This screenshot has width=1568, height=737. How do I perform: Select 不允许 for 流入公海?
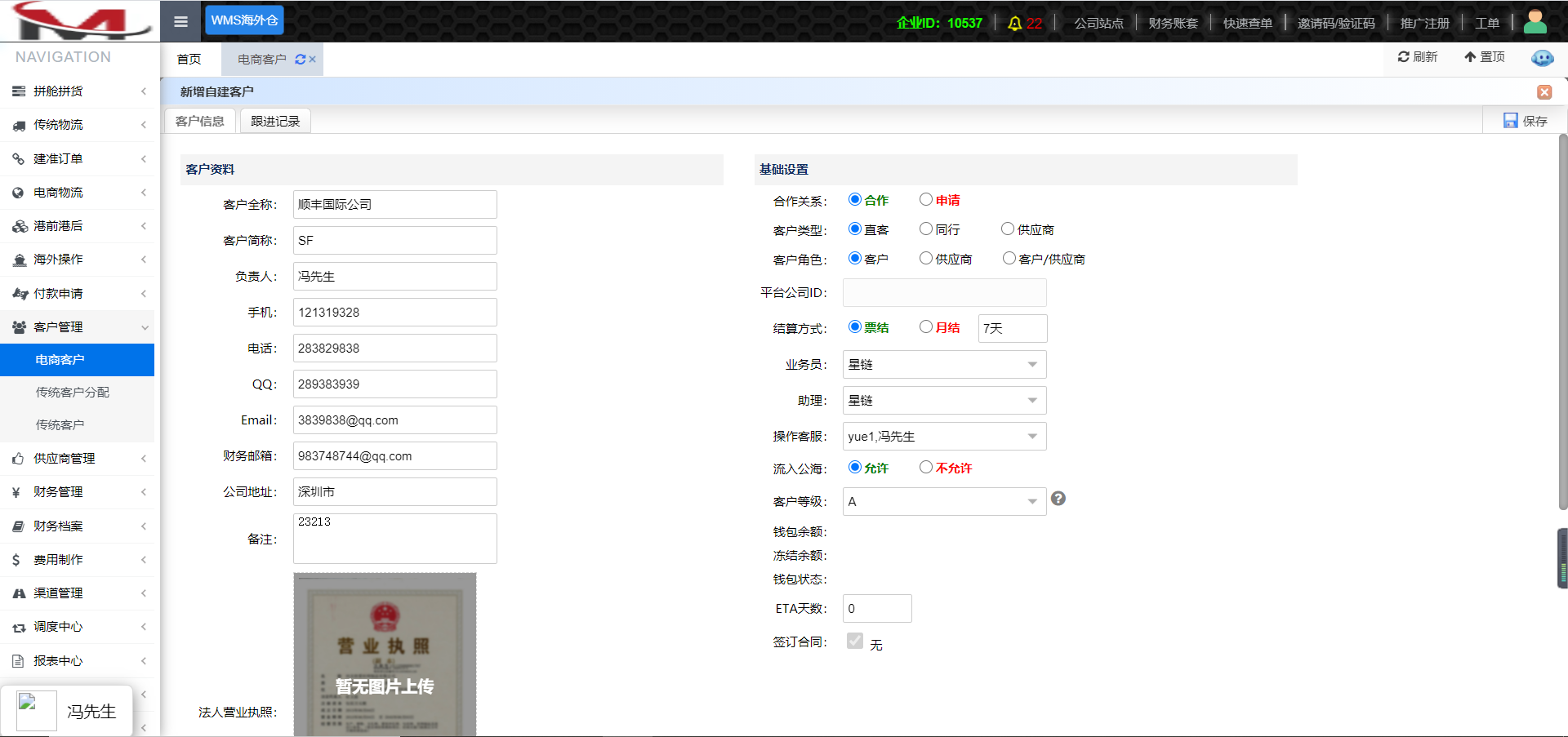[925, 468]
